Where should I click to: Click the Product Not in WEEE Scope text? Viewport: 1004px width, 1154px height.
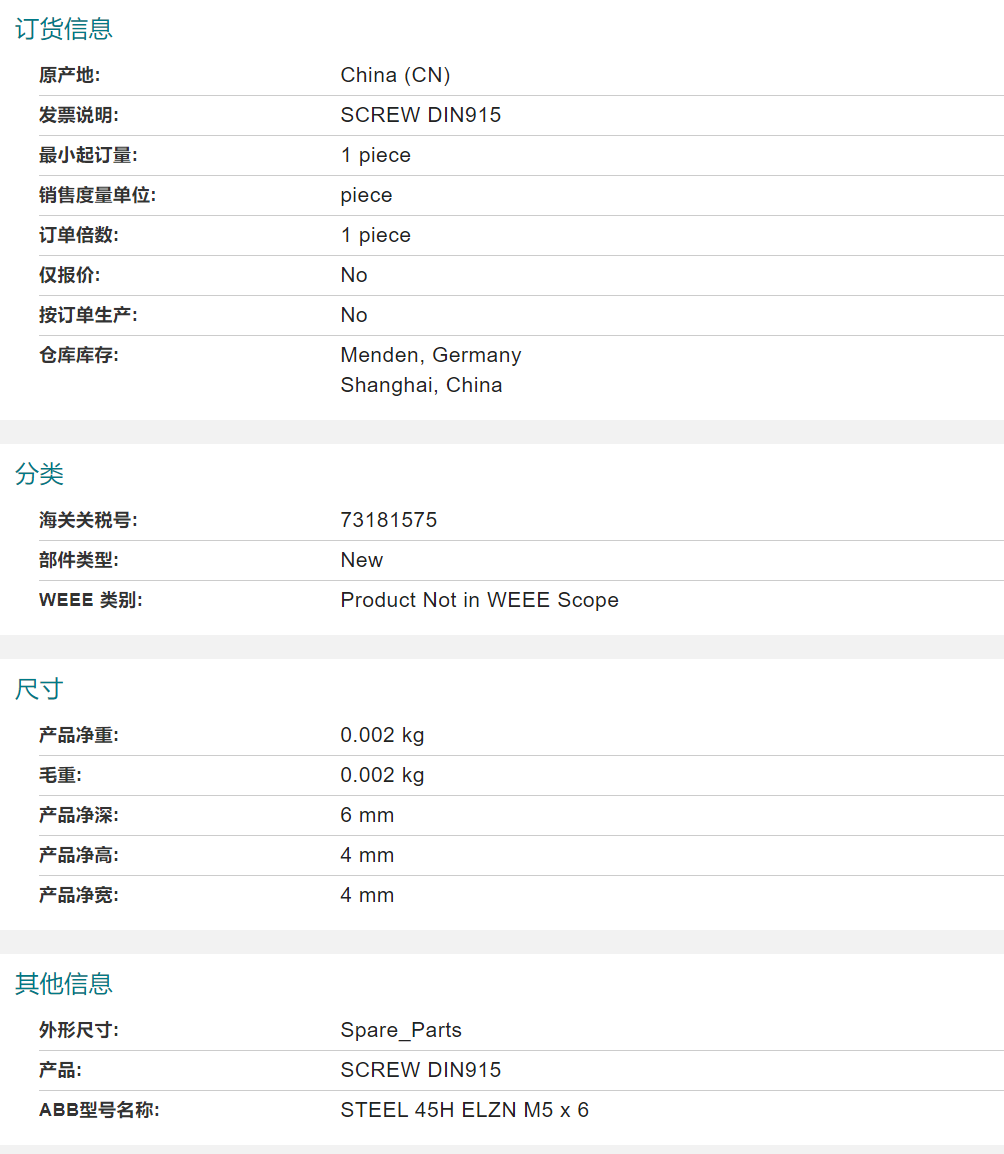click(479, 600)
